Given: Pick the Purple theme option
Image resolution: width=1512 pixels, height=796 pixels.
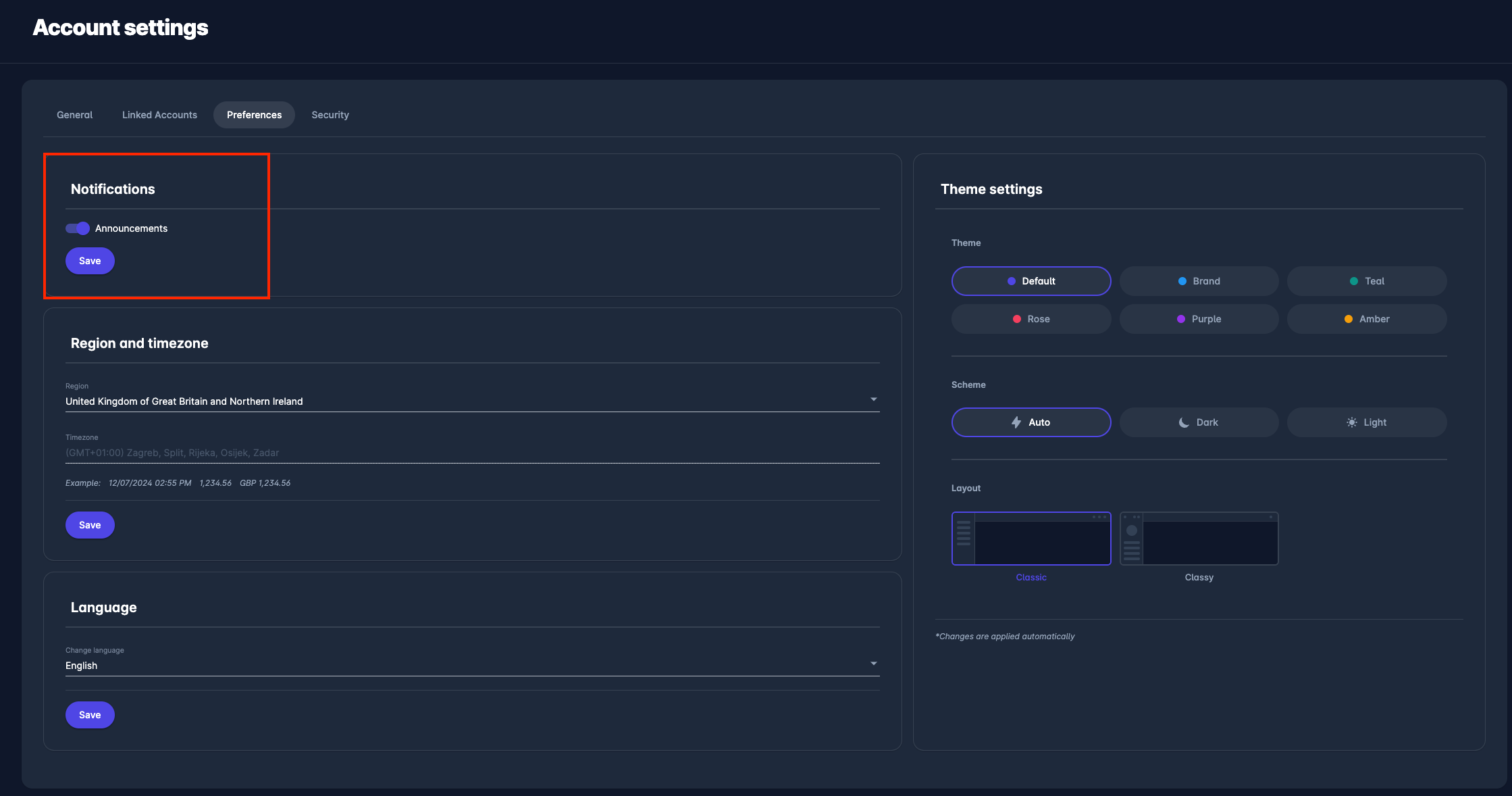Looking at the screenshot, I should (1199, 318).
